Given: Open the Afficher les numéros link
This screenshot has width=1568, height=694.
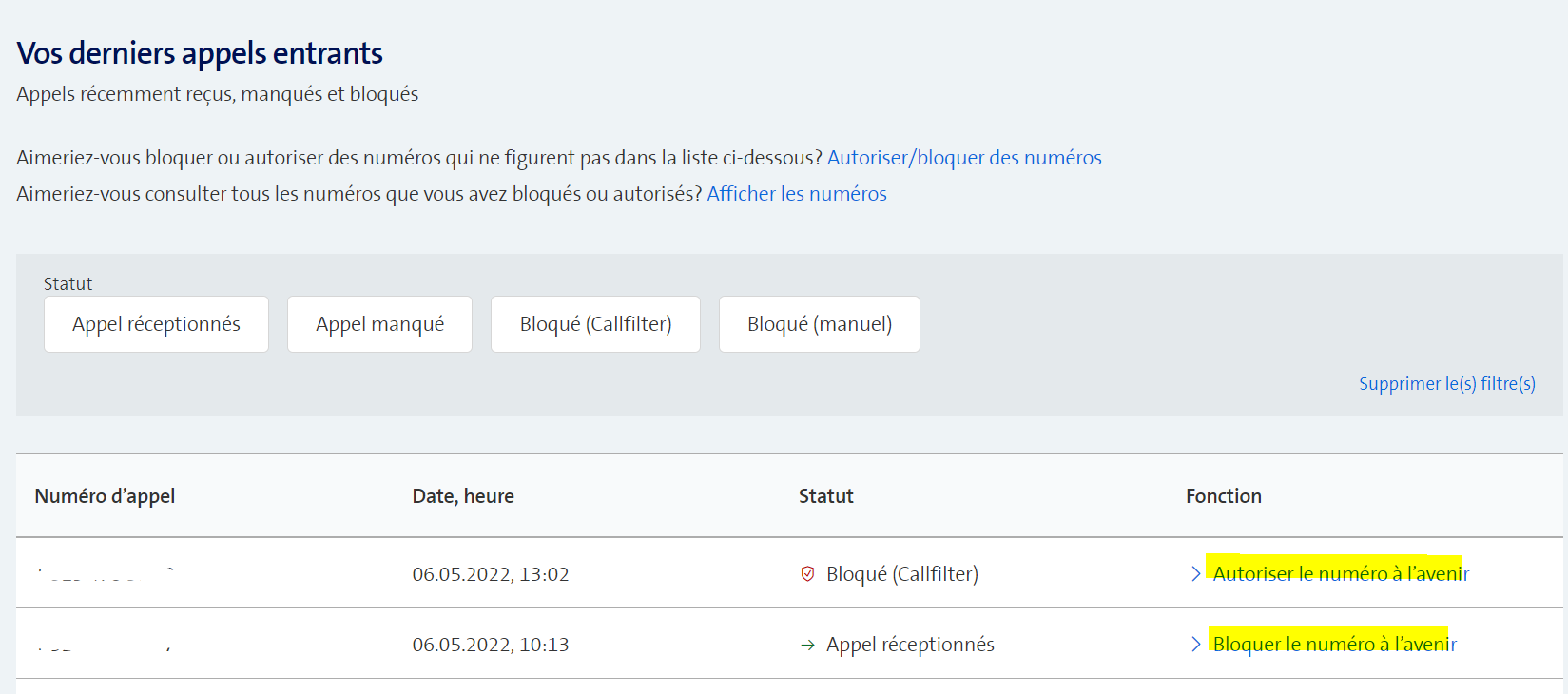Looking at the screenshot, I should click(797, 194).
